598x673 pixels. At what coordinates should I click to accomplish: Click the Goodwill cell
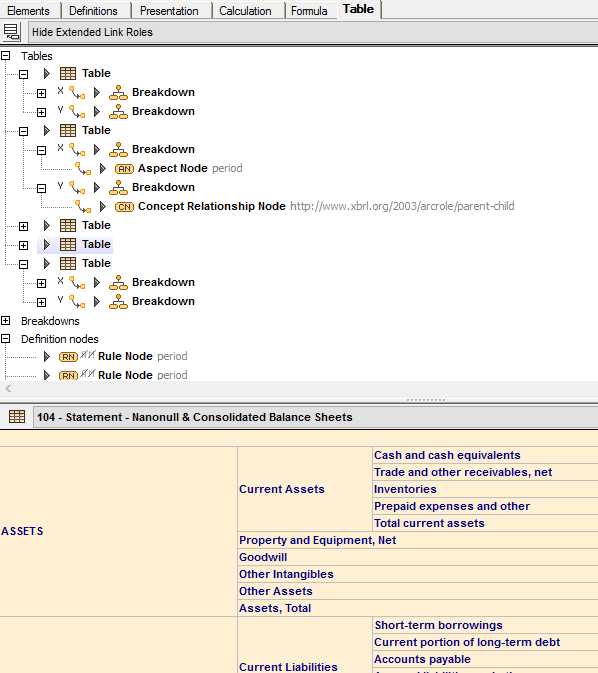pos(418,557)
